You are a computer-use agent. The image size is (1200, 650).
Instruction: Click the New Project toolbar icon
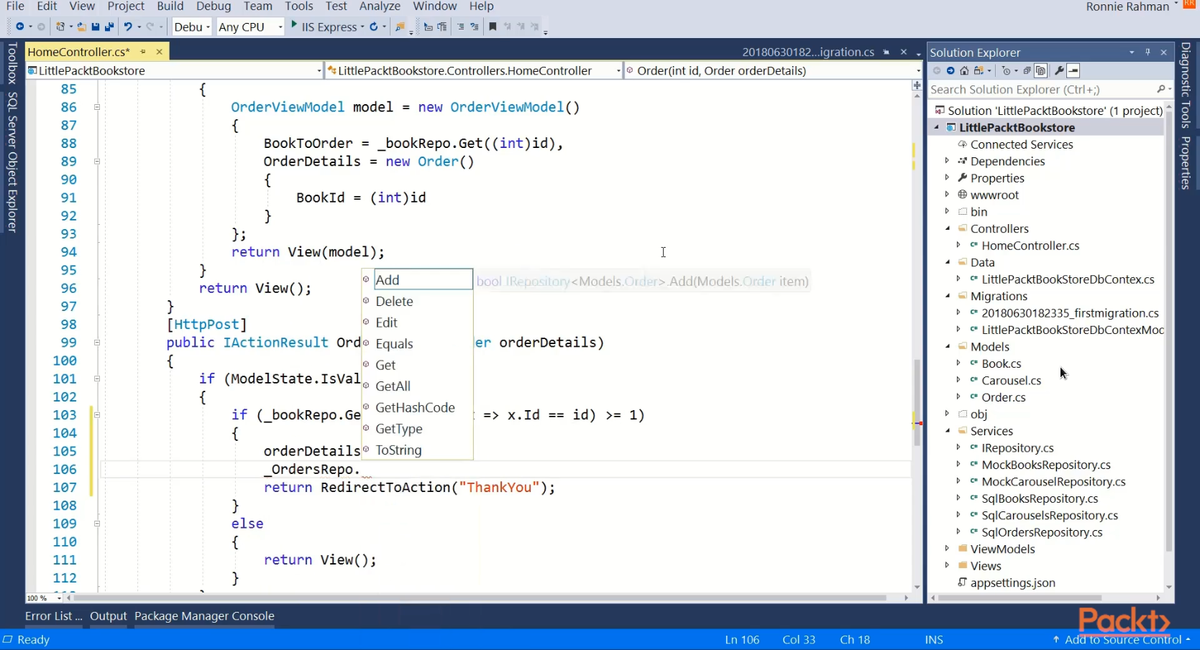coord(62,27)
